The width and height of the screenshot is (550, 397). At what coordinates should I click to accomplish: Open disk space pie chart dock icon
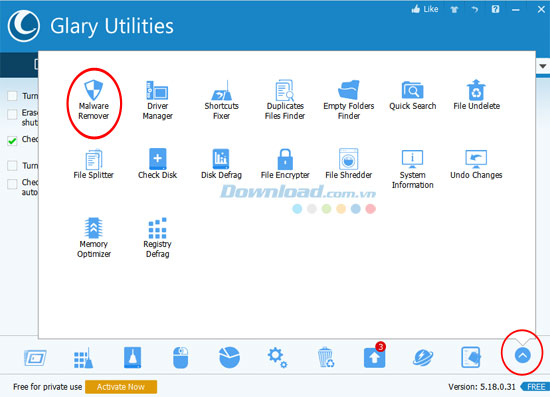229,357
